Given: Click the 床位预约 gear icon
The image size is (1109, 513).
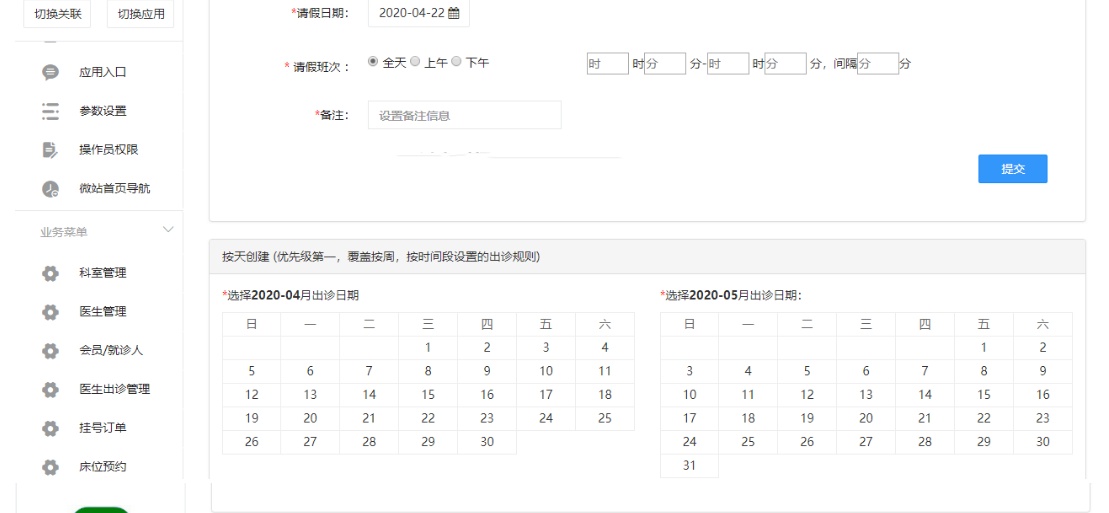Looking at the screenshot, I should point(50,467).
